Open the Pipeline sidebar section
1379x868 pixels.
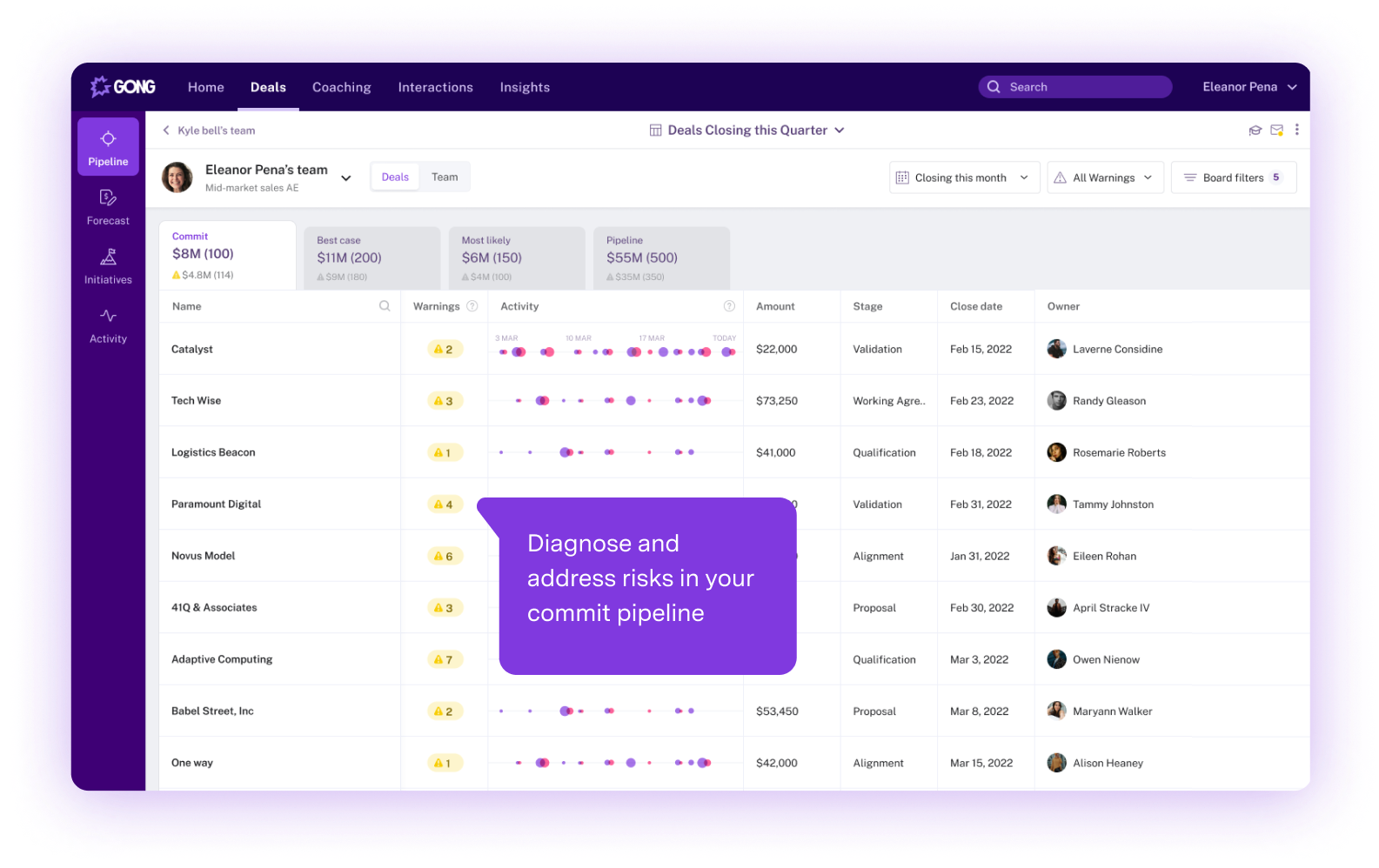tap(108, 147)
